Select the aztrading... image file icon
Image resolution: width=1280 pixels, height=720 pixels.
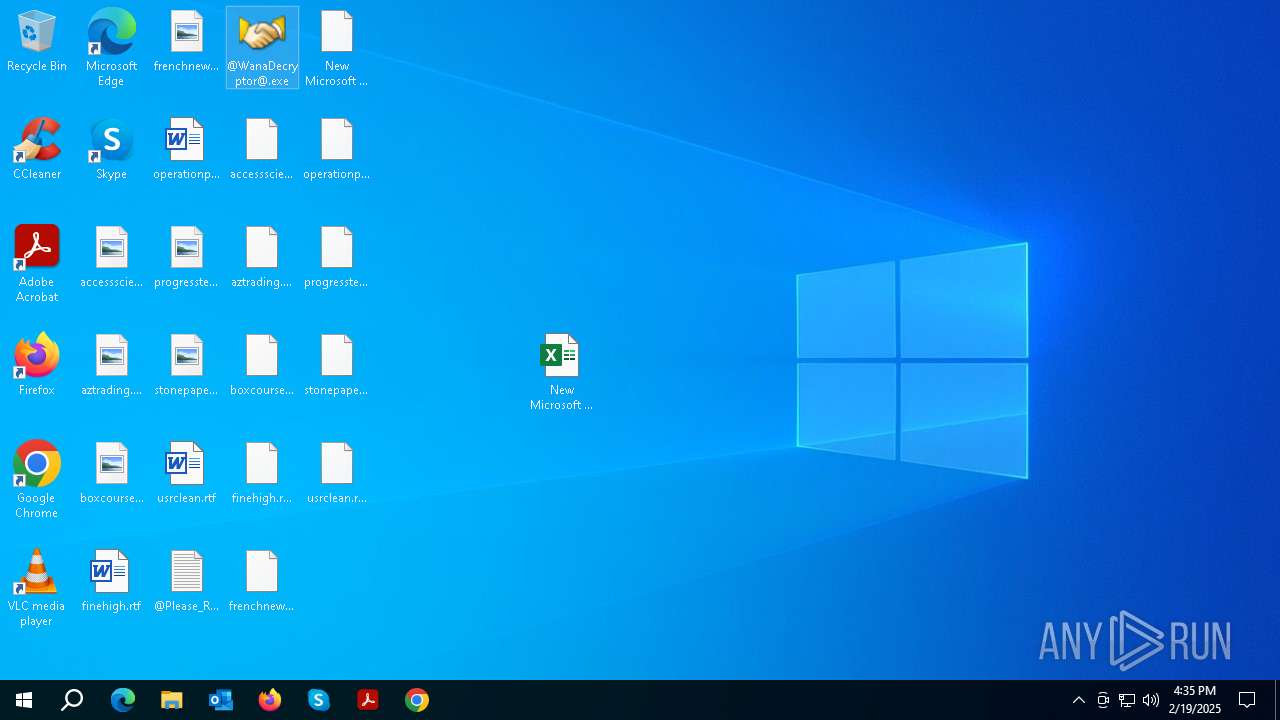(x=111, y=367)
